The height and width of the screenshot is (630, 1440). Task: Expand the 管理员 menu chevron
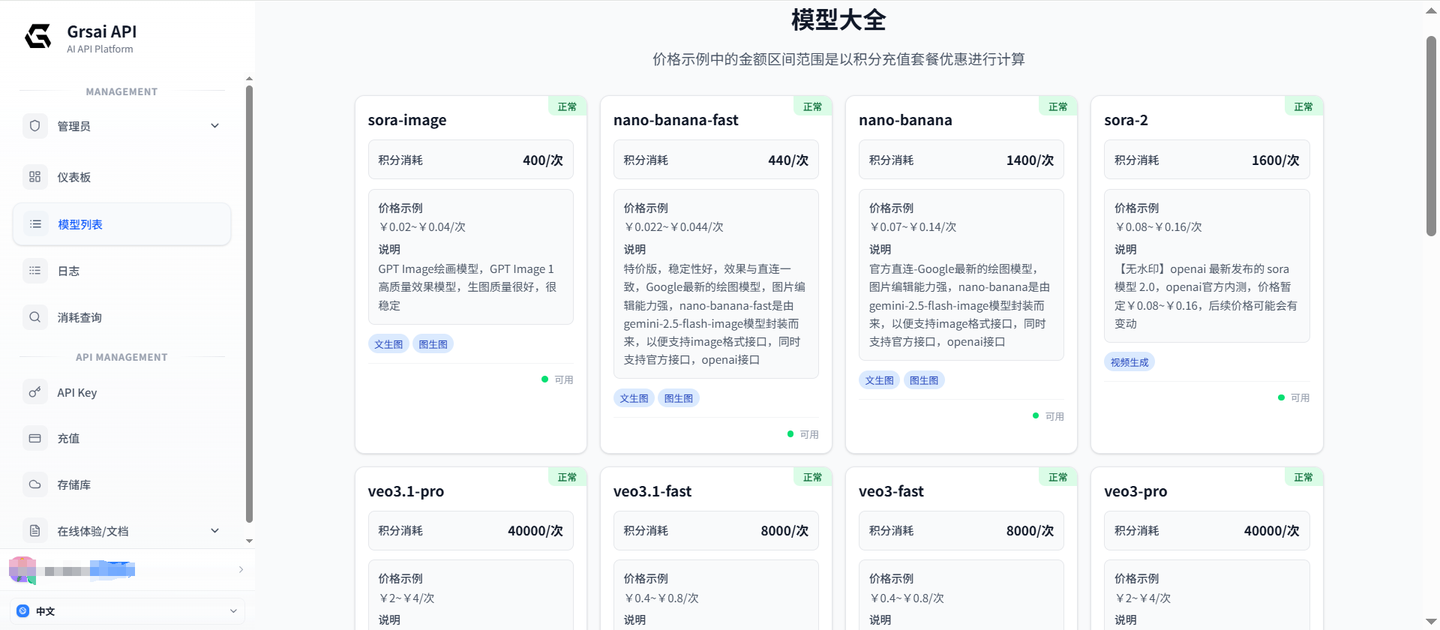coord(215,126)
